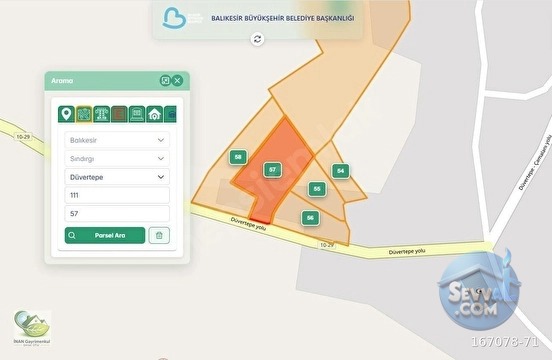Select the parcel grid search tab
Image resolution: width=552 pixels, height=360 pixels.
point(84,114)
